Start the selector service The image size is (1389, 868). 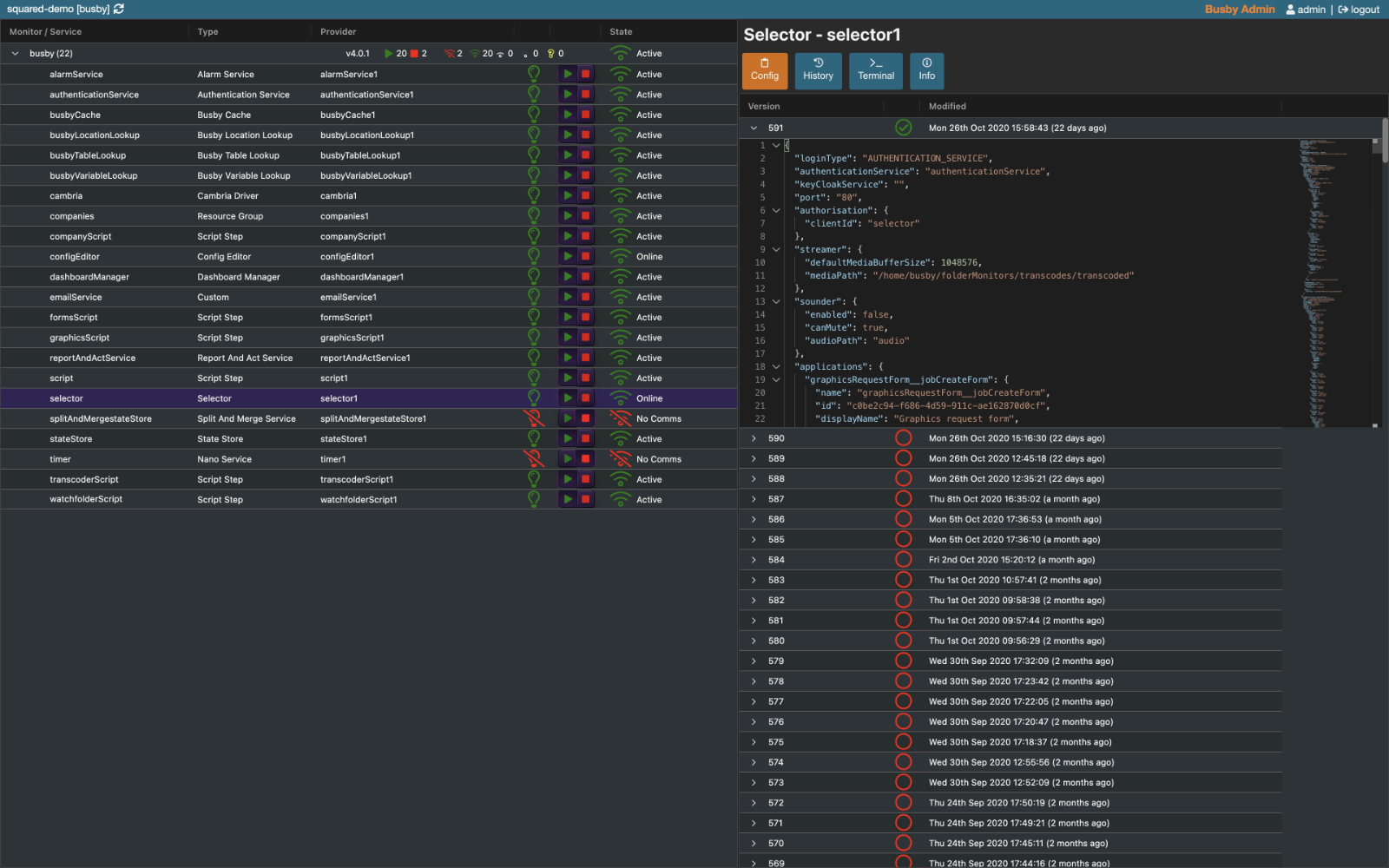pyautogui.click(x=568, y=398)
